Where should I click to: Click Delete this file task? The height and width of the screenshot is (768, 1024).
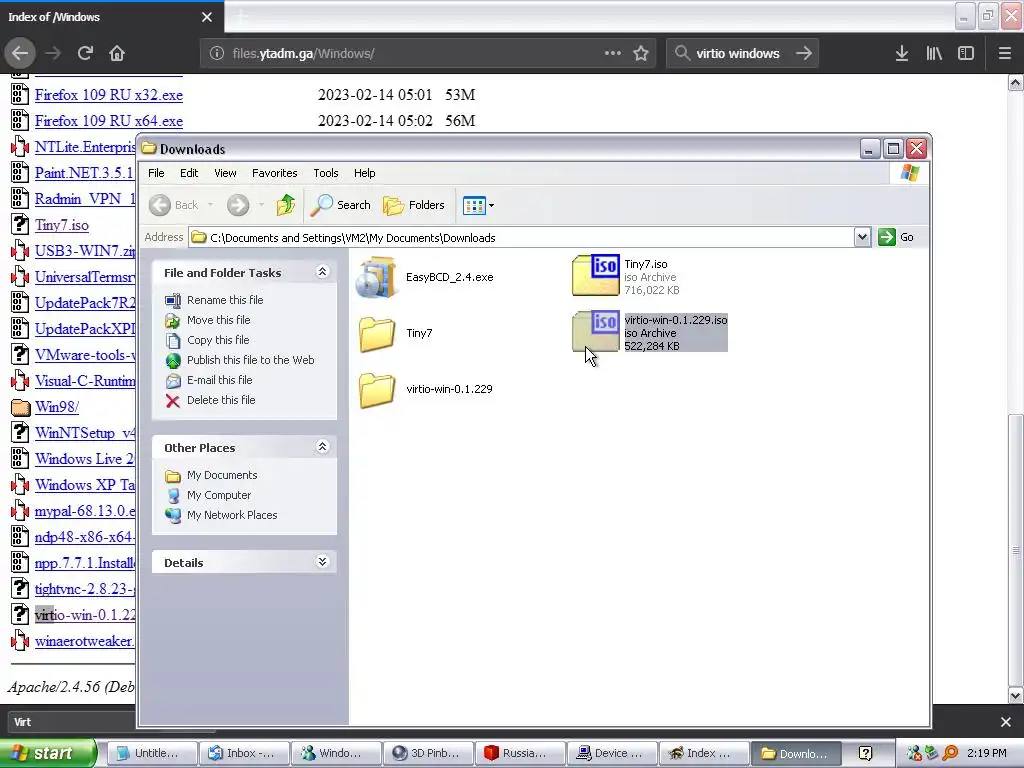point(221,400)
